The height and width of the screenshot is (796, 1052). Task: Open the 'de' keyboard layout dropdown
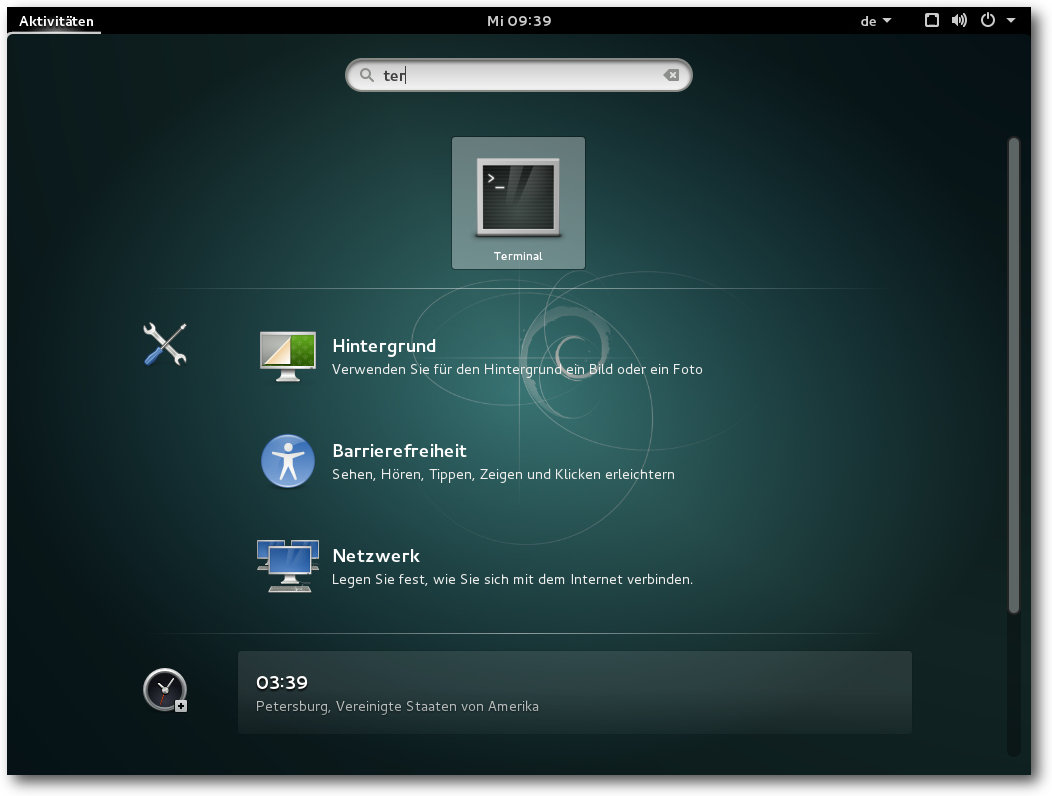coord(876,21)
